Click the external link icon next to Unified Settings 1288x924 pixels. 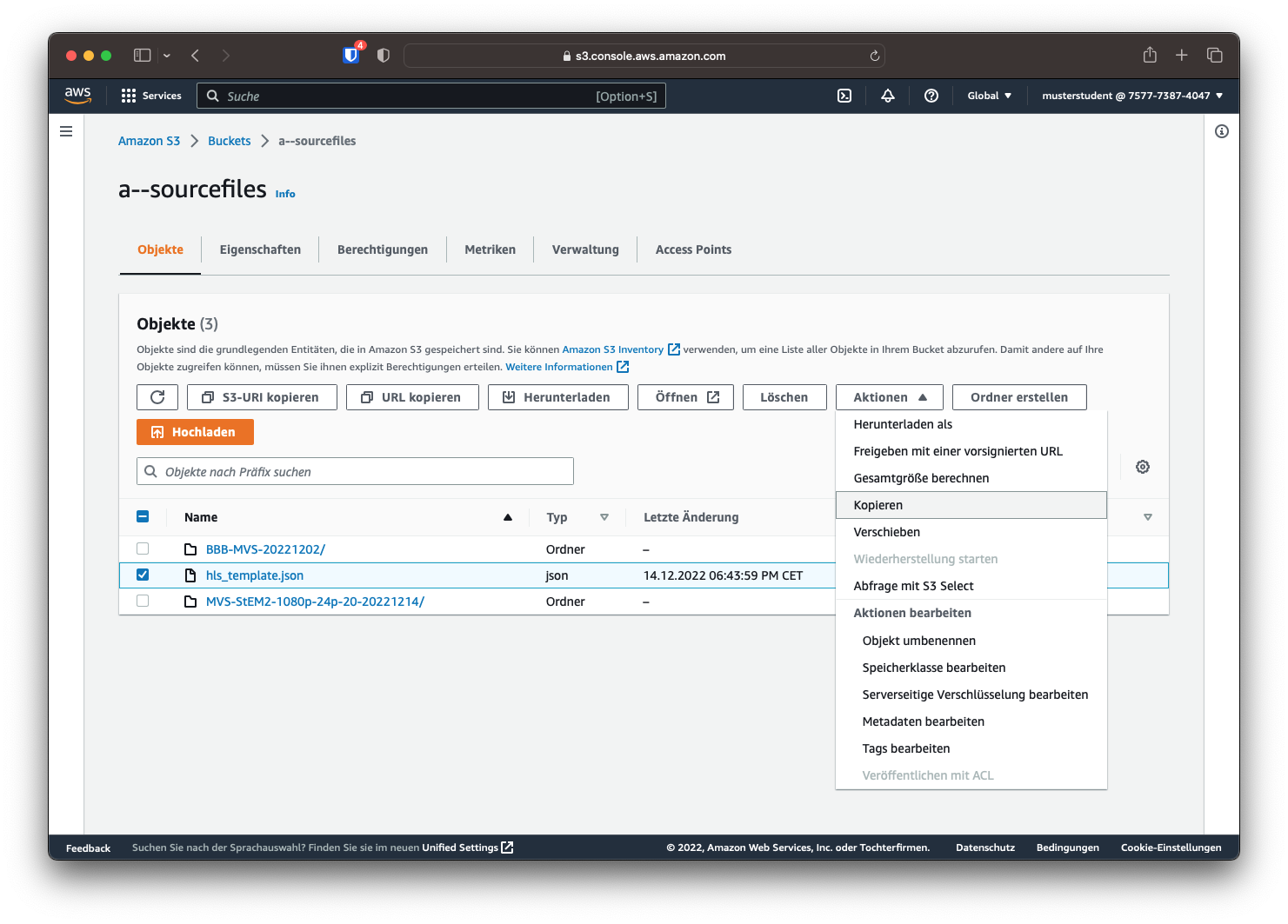coord(508,848)
